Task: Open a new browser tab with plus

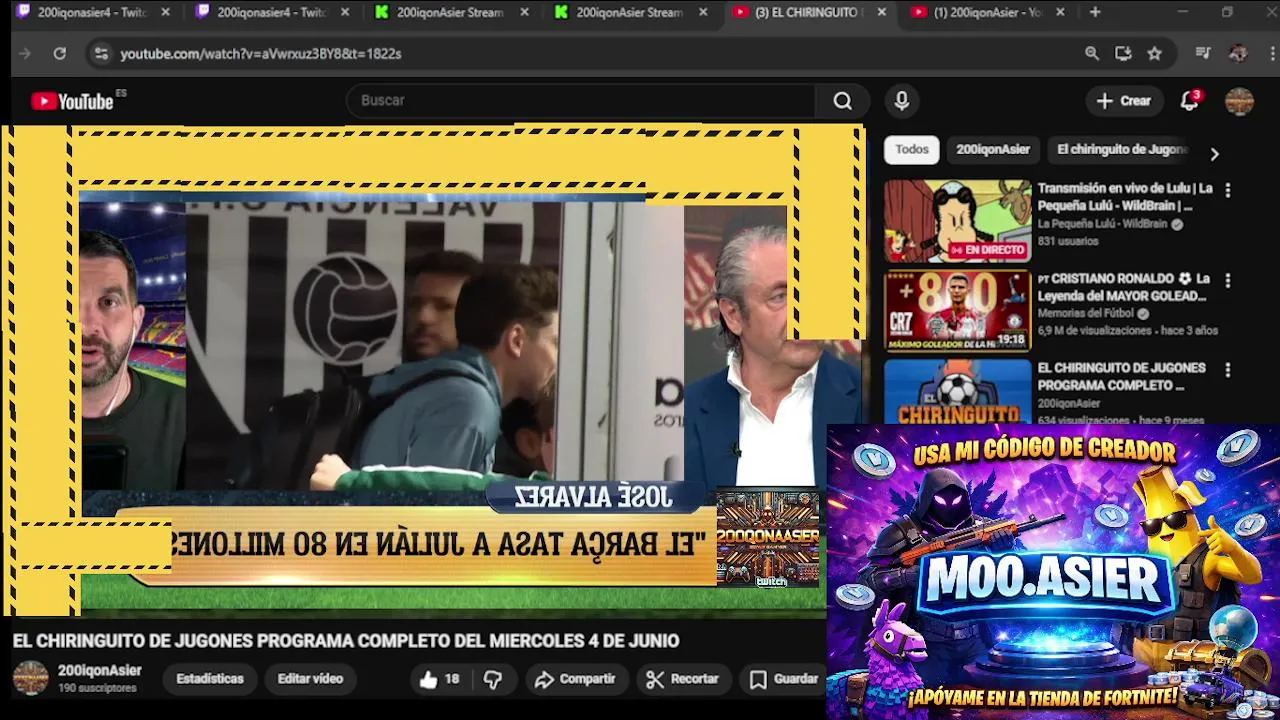Action: [x=1095, y=12]
